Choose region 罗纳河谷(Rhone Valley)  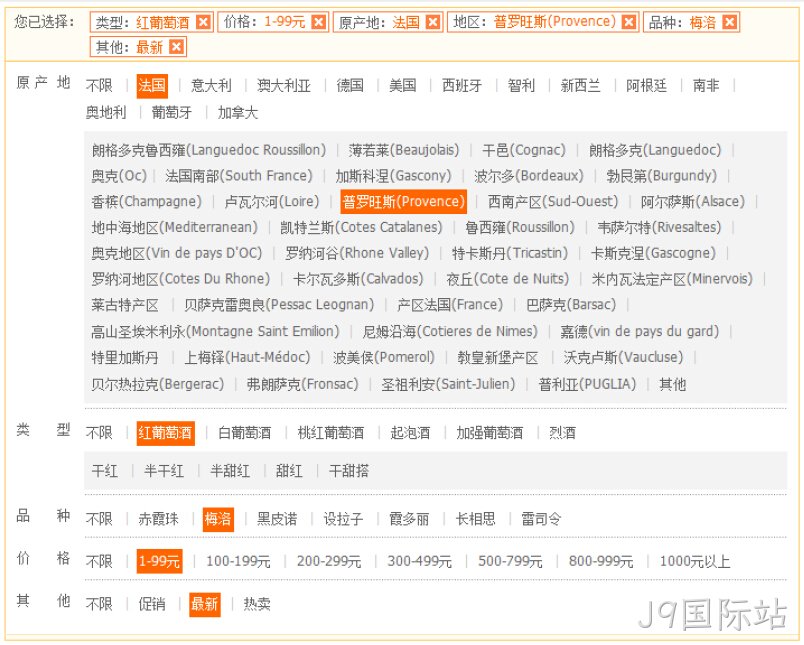tap(357, 253)
